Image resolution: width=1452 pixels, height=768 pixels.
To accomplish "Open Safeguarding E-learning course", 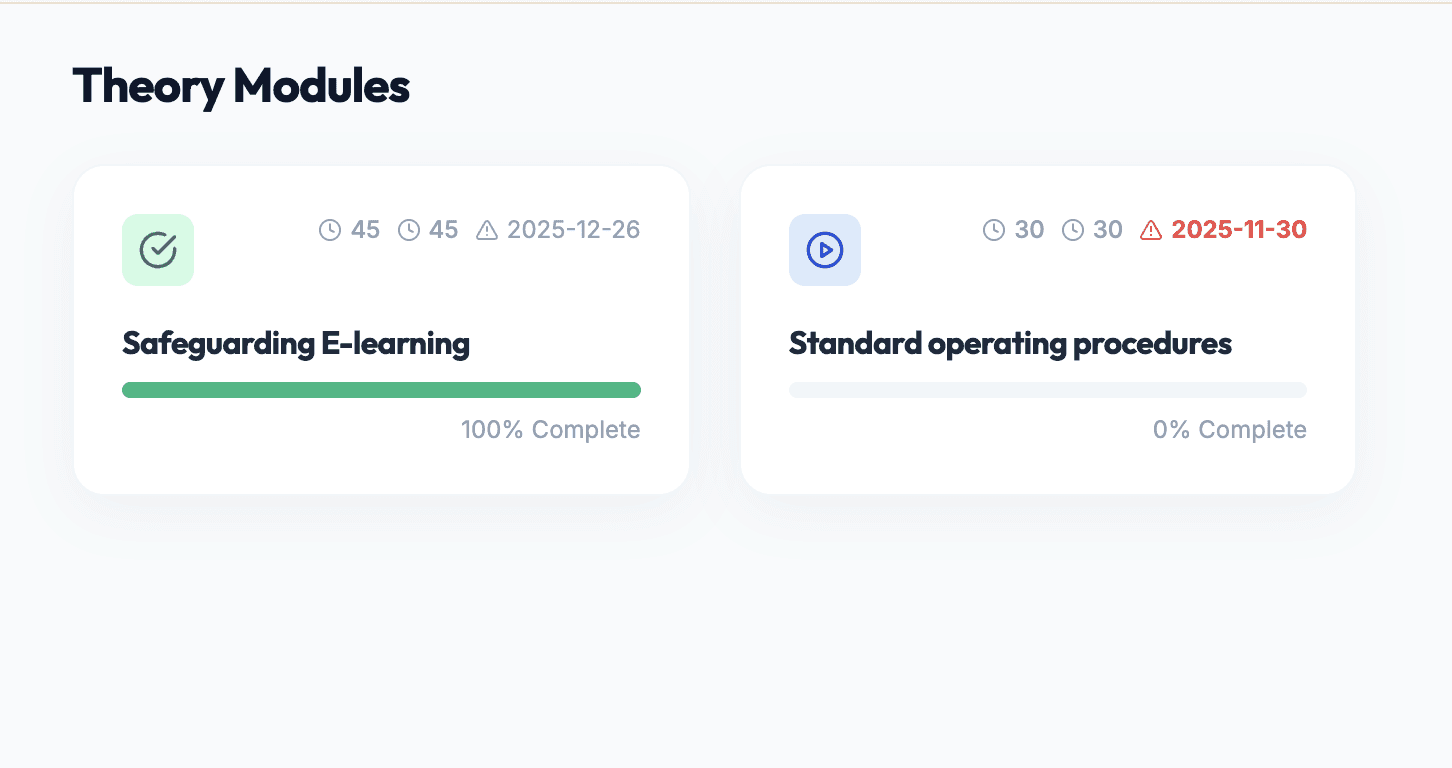I will tap(295, 343).
